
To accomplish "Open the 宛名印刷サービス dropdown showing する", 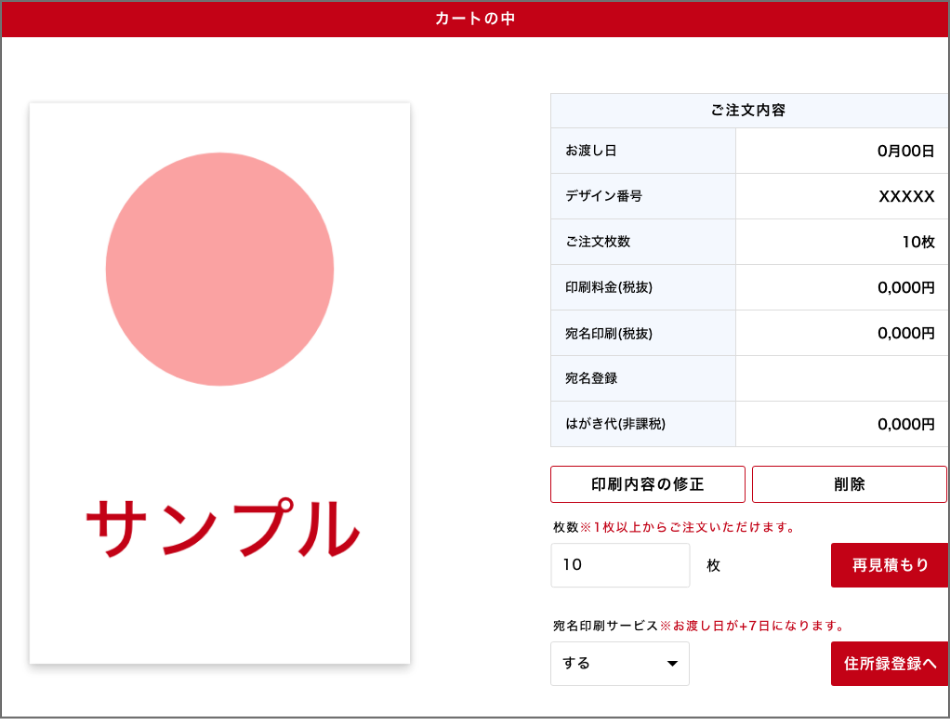I will point(620,663).
